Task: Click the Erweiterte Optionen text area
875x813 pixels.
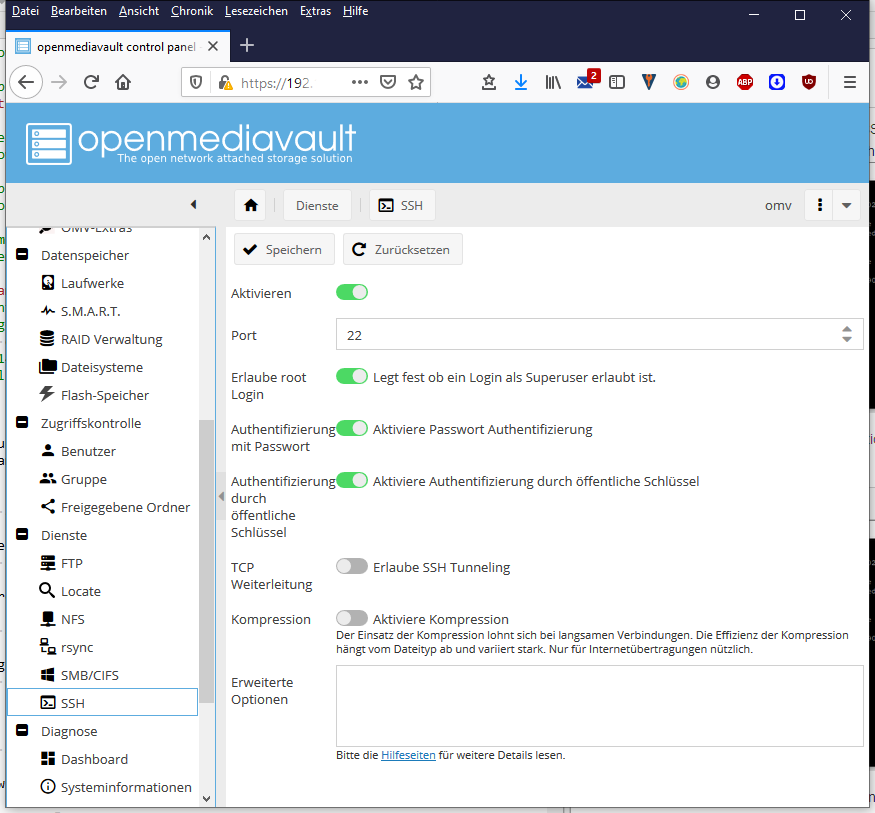Action: [599, 705]
